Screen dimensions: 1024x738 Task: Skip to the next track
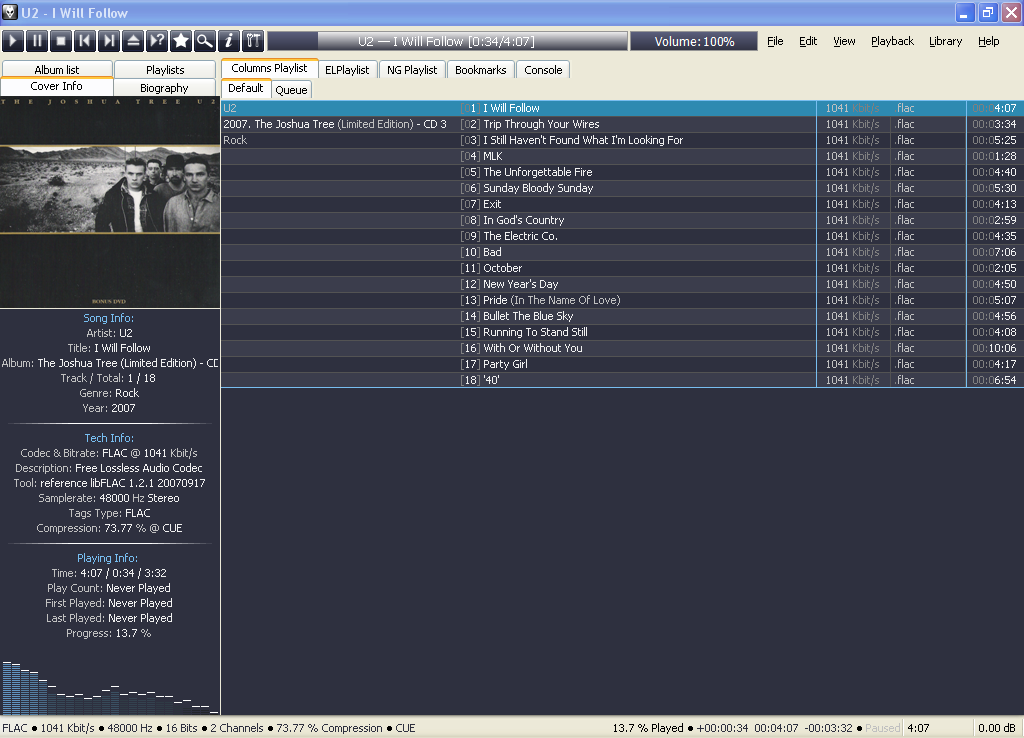click(109, 41)
